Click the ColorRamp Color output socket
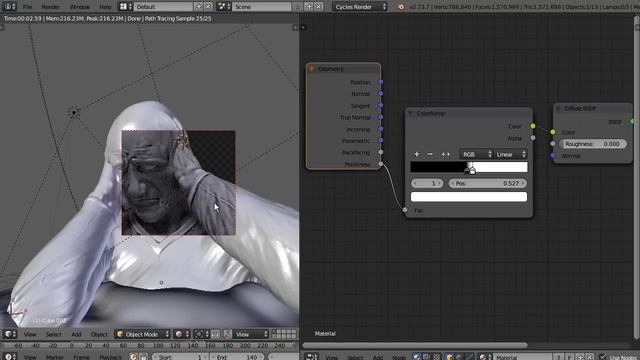 [533, 126]
